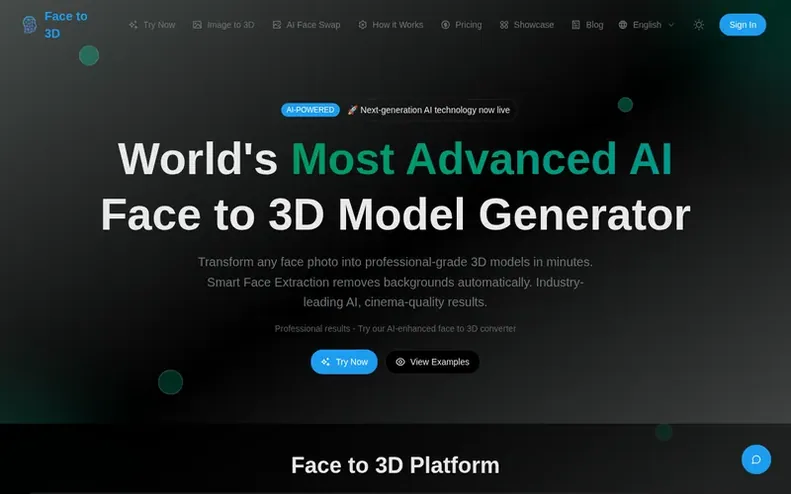Click the image icon beside Image to 3D
The height and width of the screenshot is (494, 791).
(197, 25)
